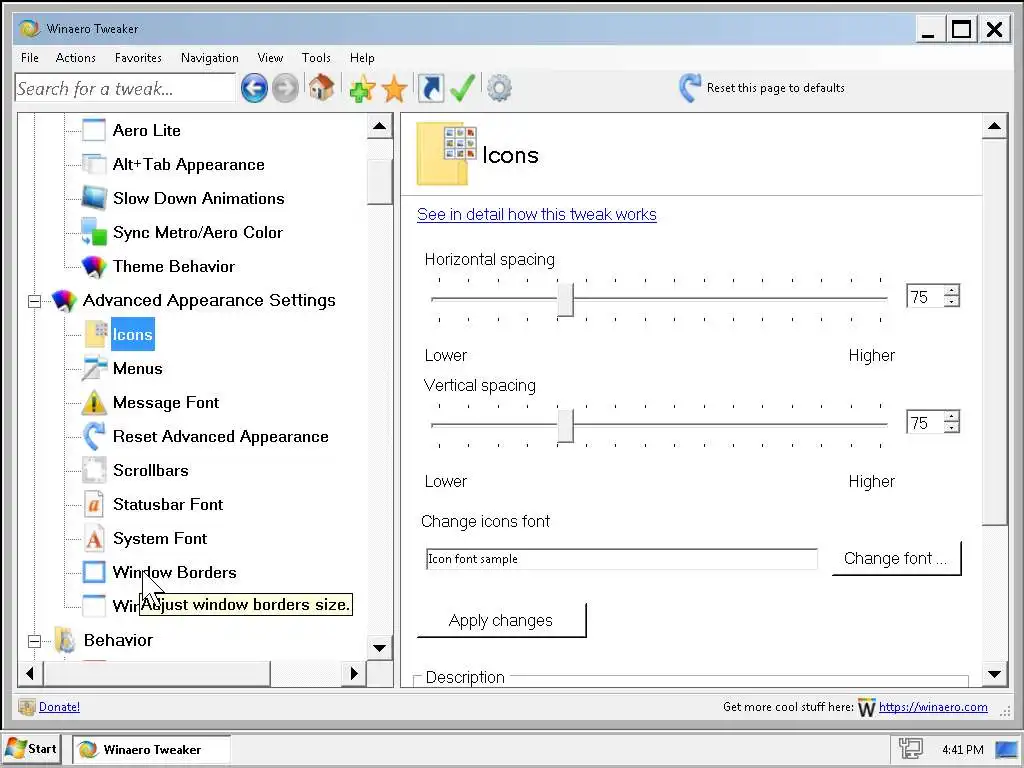Screen dimensions: 1024x768
Task: Click the Reset Advanced Appearance arrow icon
Action: coord(94,436)
